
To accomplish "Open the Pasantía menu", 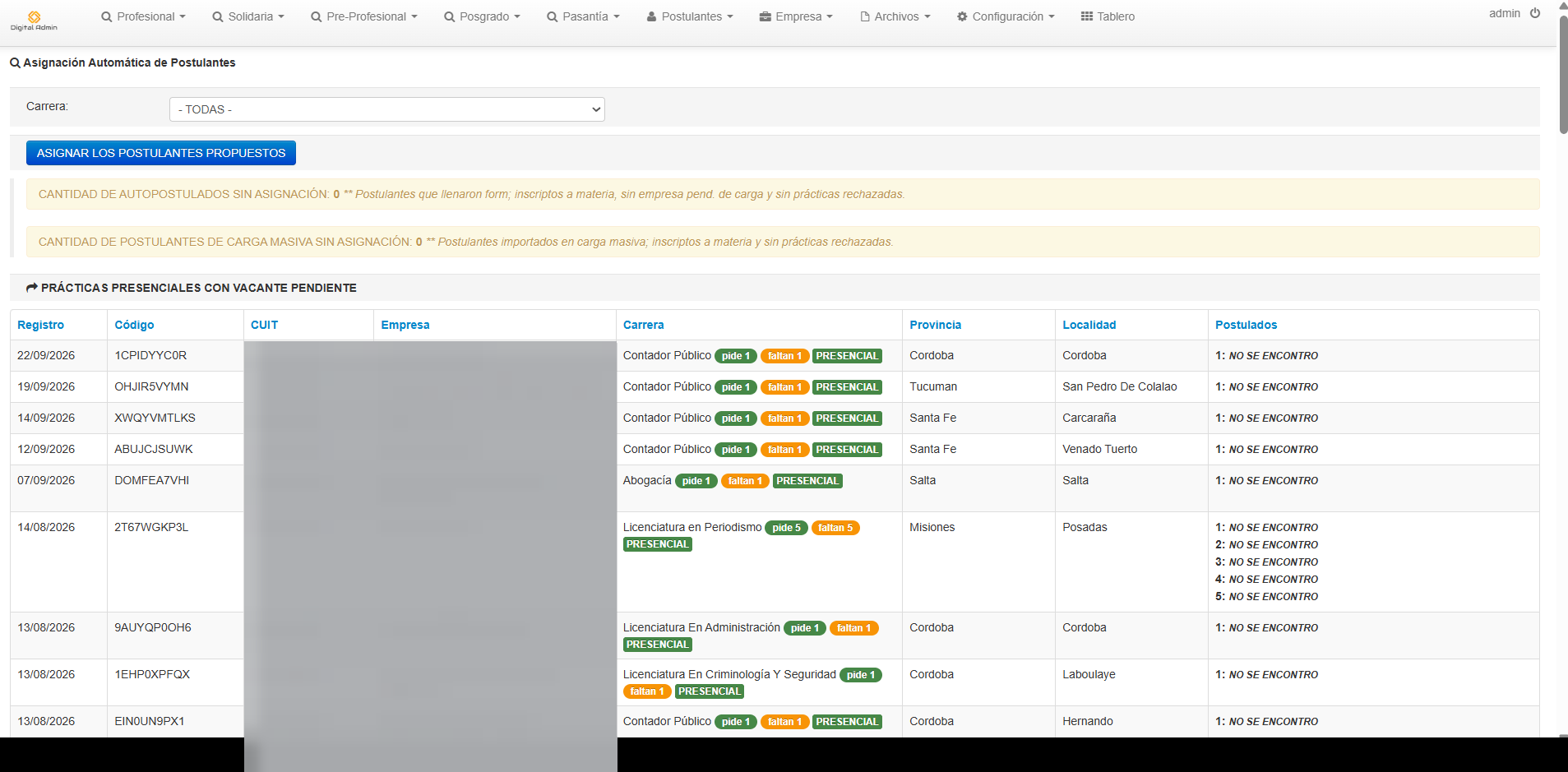I will point(584,16).
